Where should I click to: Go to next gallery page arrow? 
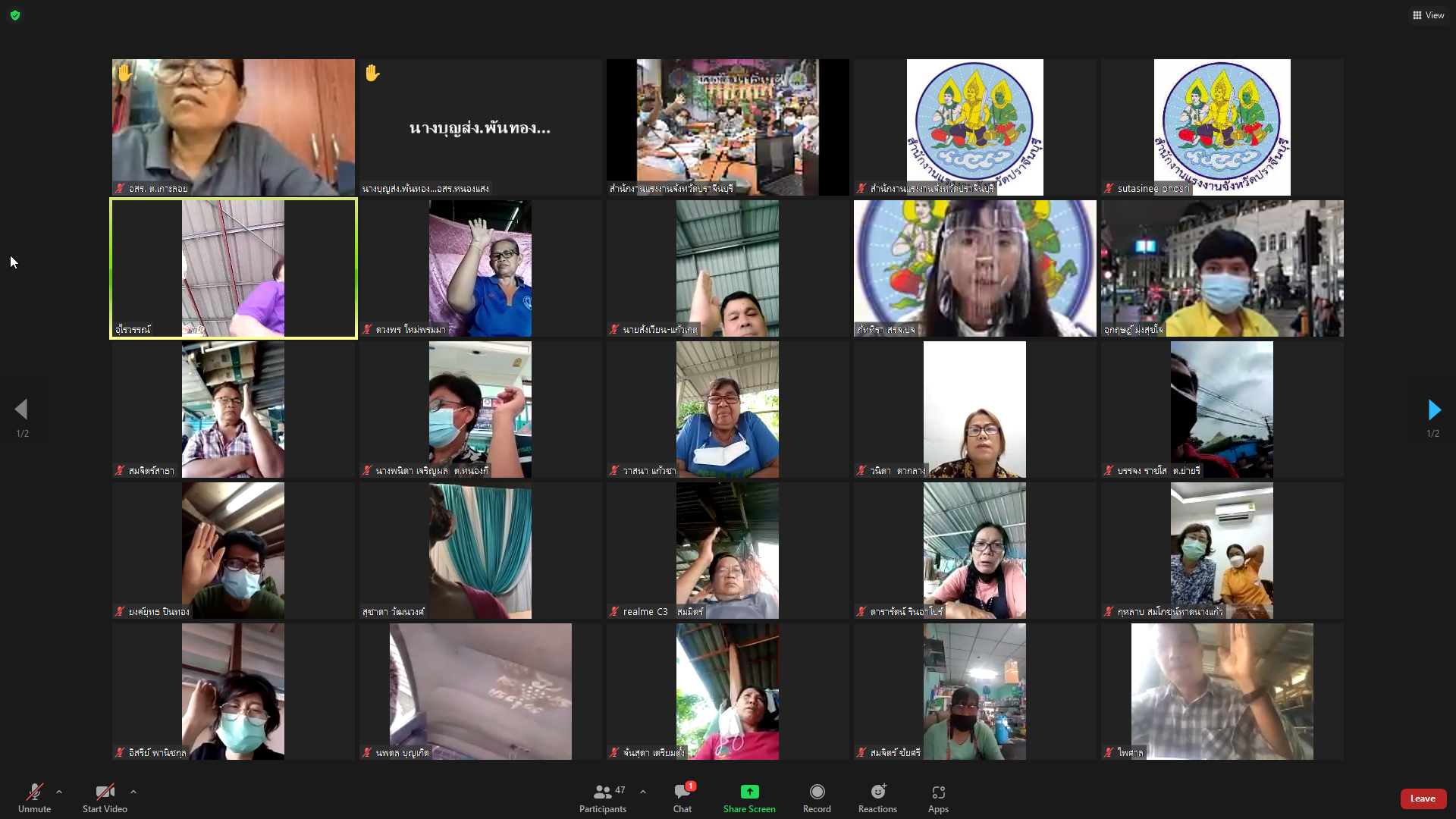pos(1433,410)
